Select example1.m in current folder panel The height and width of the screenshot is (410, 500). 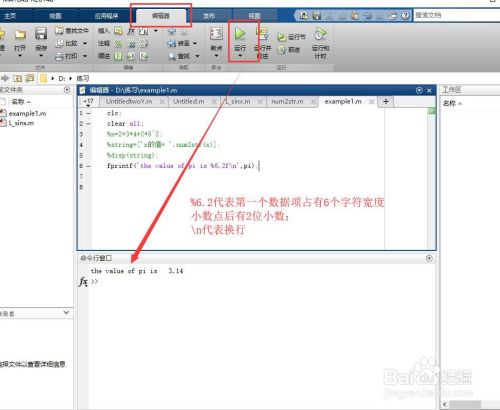pos(27,114)
